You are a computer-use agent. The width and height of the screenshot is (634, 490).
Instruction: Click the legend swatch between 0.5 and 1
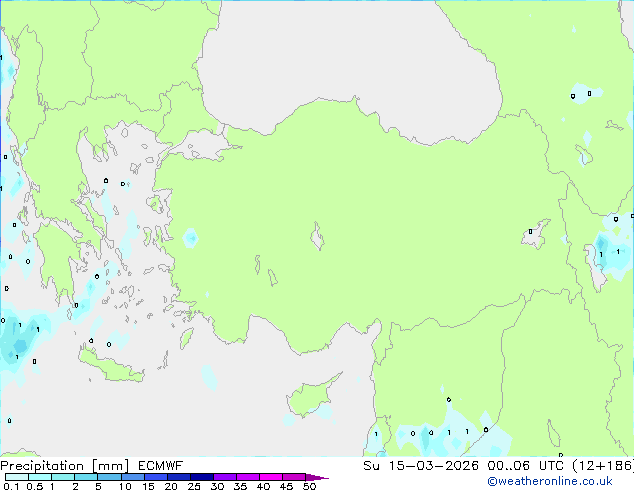[40, 477]
